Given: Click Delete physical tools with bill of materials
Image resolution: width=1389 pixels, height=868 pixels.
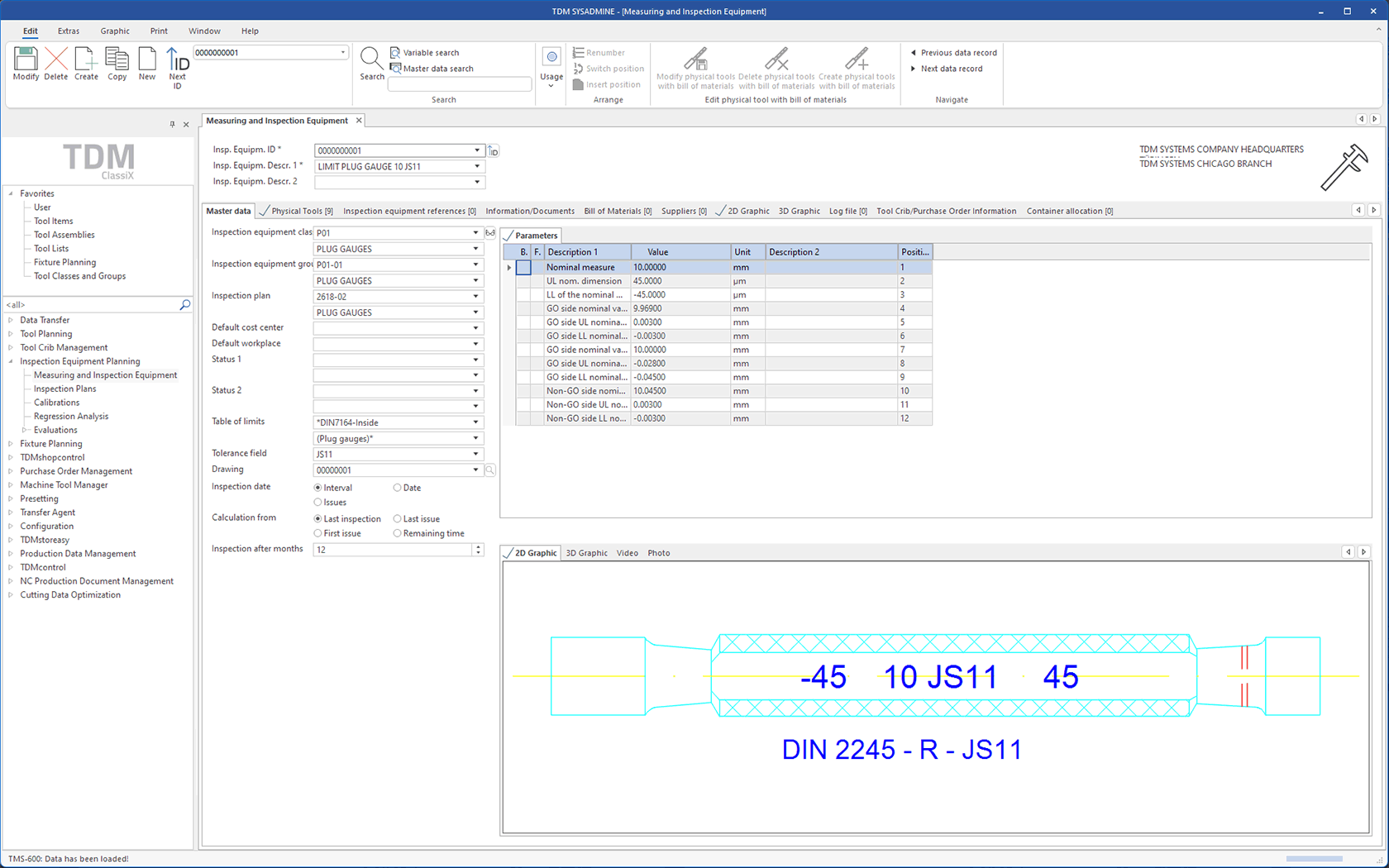Looking at the screenshot, I should tap(776, 68).
